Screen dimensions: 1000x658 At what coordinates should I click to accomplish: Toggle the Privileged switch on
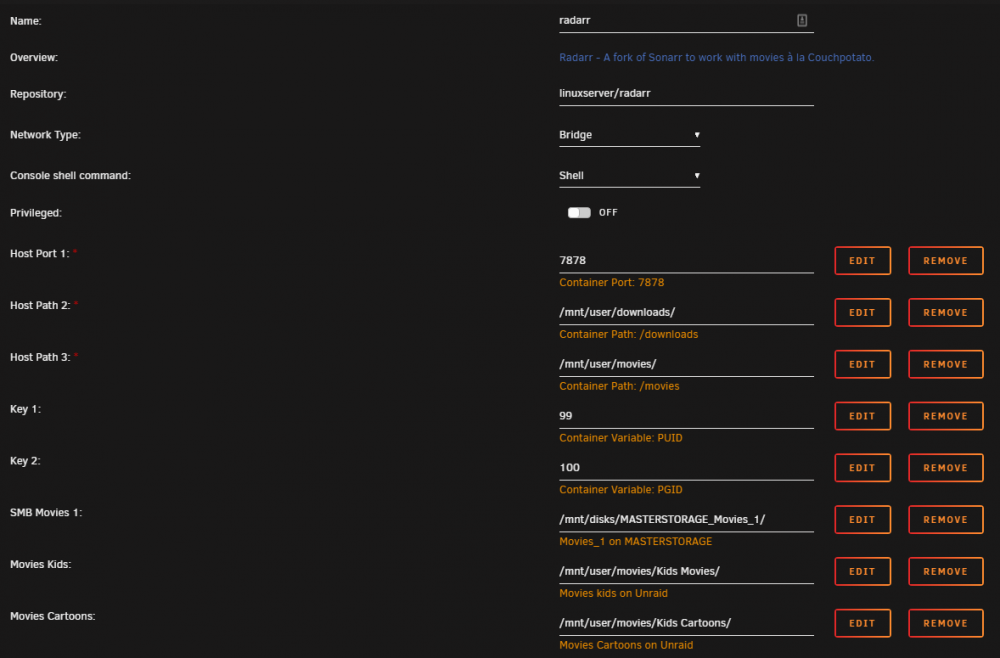pyautogui.click(x=579, y=212)
